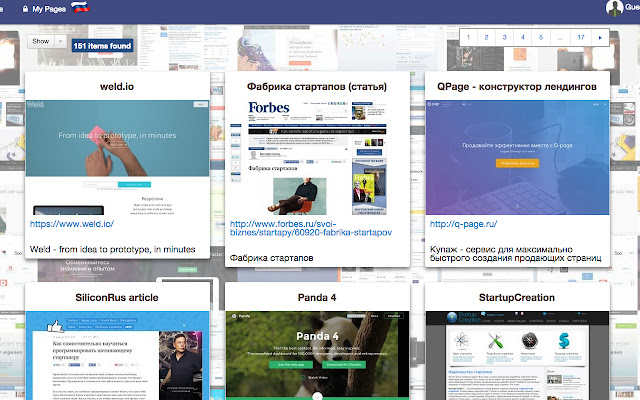Viewport: 640px width, 400px height.
Task: Go to pagination page 5
Action: coord(541,37)
